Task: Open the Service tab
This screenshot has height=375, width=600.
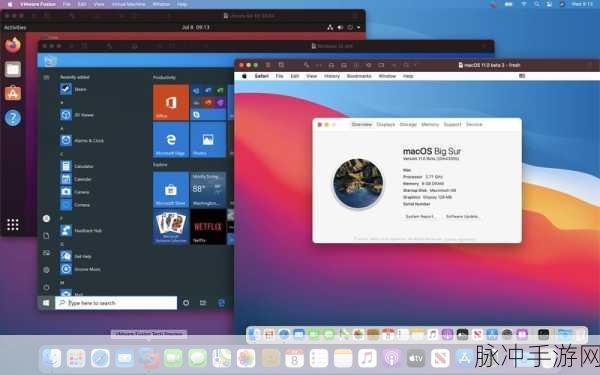Action: point(474,124)
